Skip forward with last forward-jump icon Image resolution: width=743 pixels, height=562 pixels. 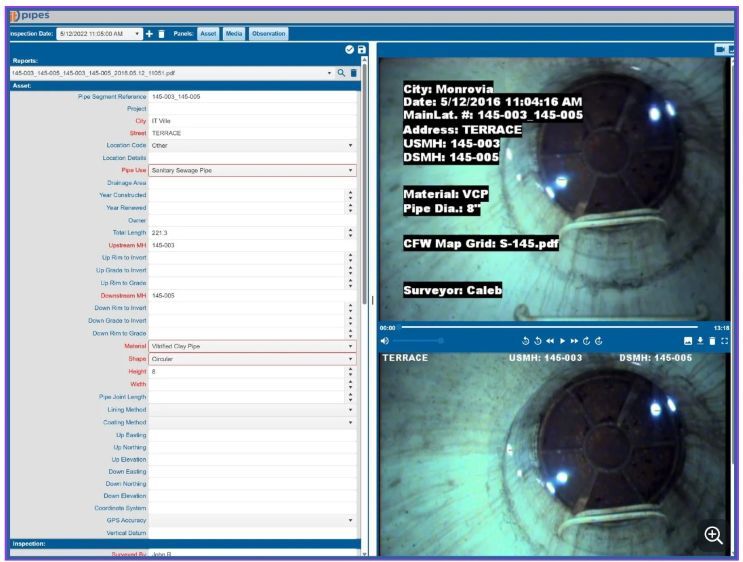(x=599, y=341)
